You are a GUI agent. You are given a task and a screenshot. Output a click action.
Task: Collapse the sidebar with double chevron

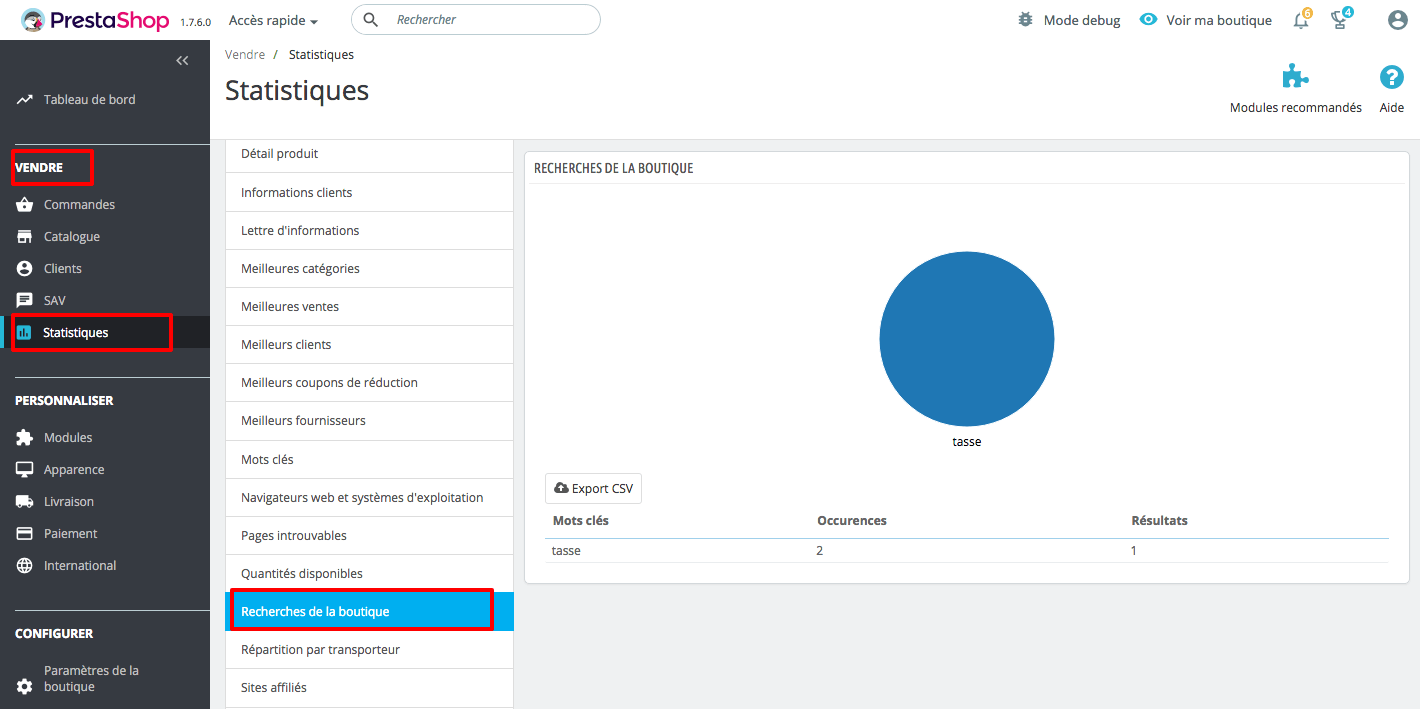pyautogui.click(x=182, y=61)
